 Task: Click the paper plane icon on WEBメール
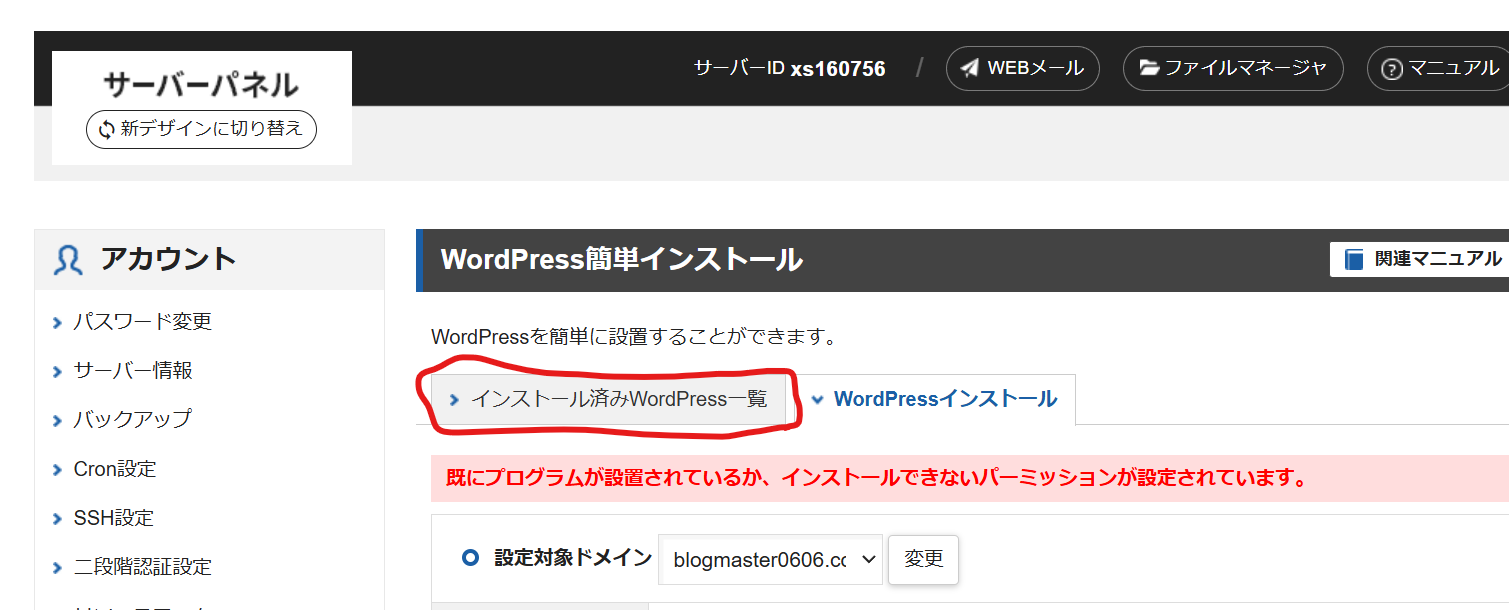[x=969, y=68]
